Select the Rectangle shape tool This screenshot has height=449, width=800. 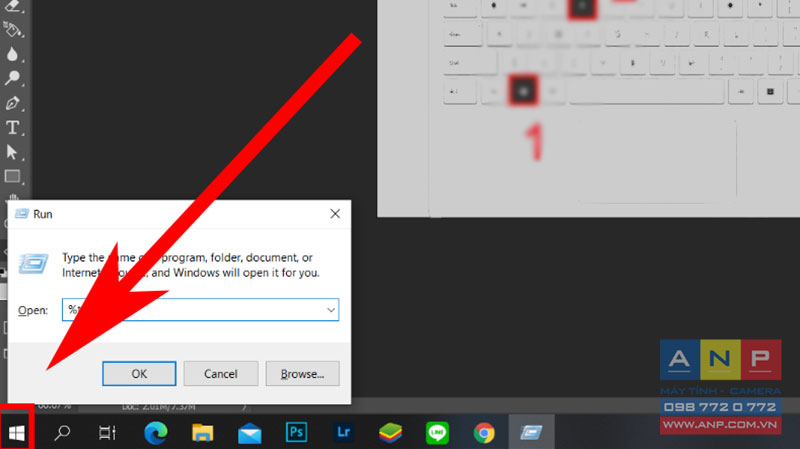click(12, 177)
